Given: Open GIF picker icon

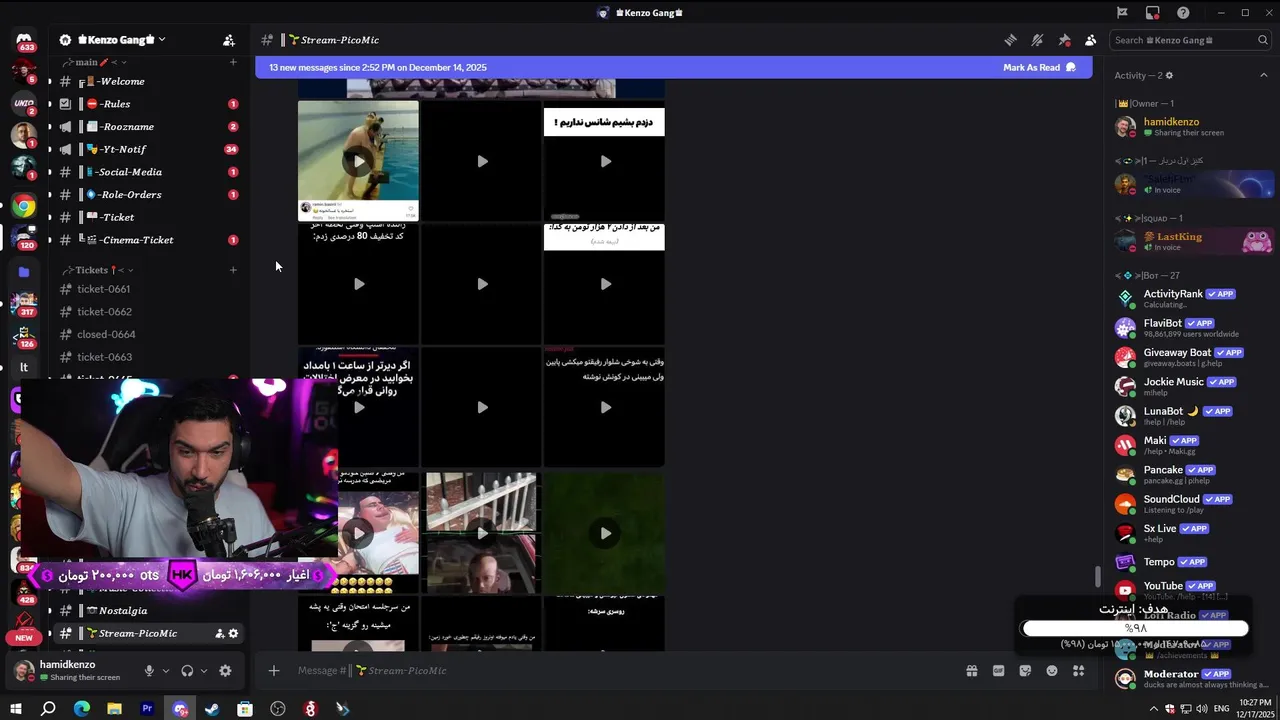Looking at the screenshot, I should point(998,671).
